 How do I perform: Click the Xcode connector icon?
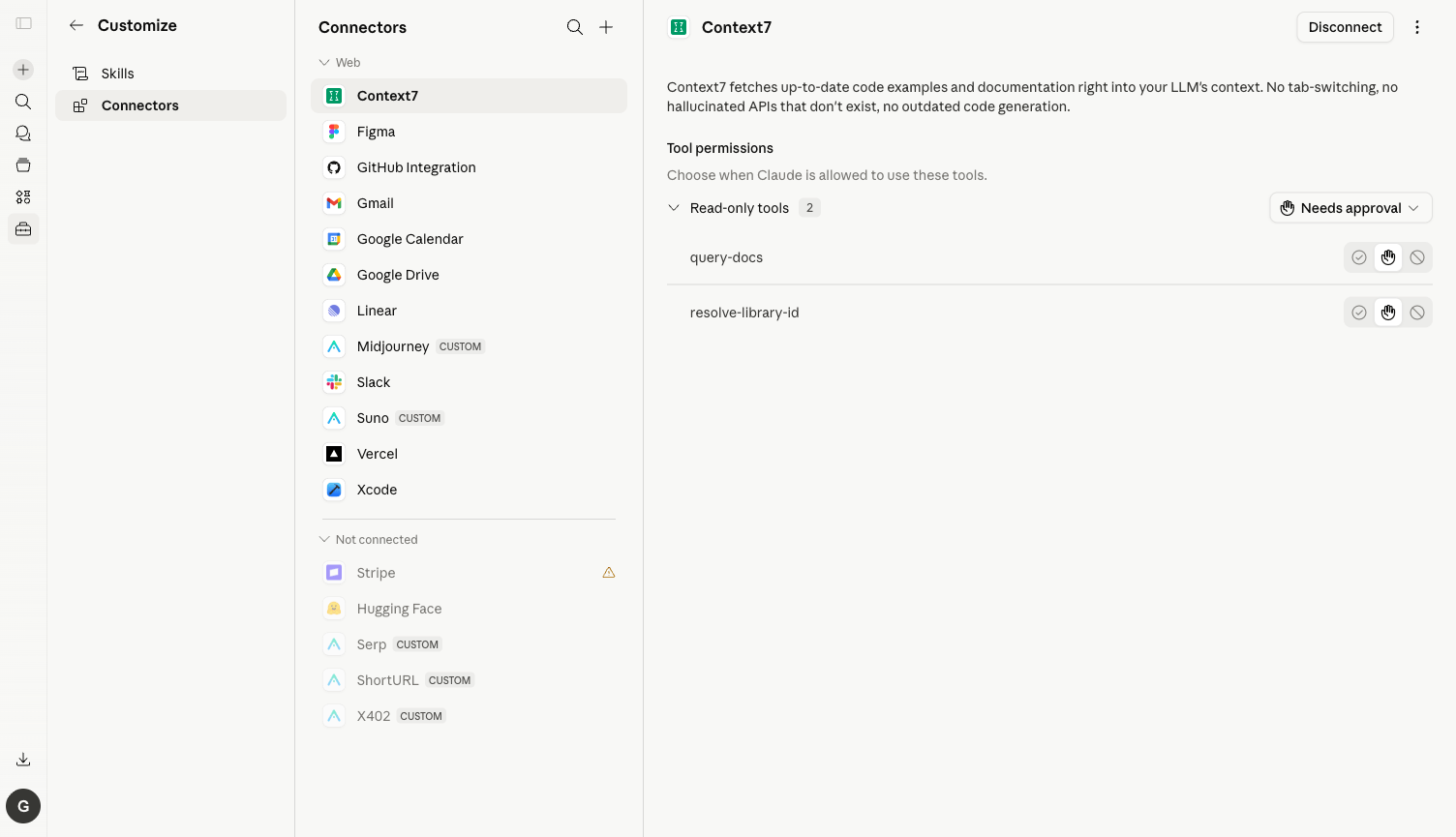334,490
